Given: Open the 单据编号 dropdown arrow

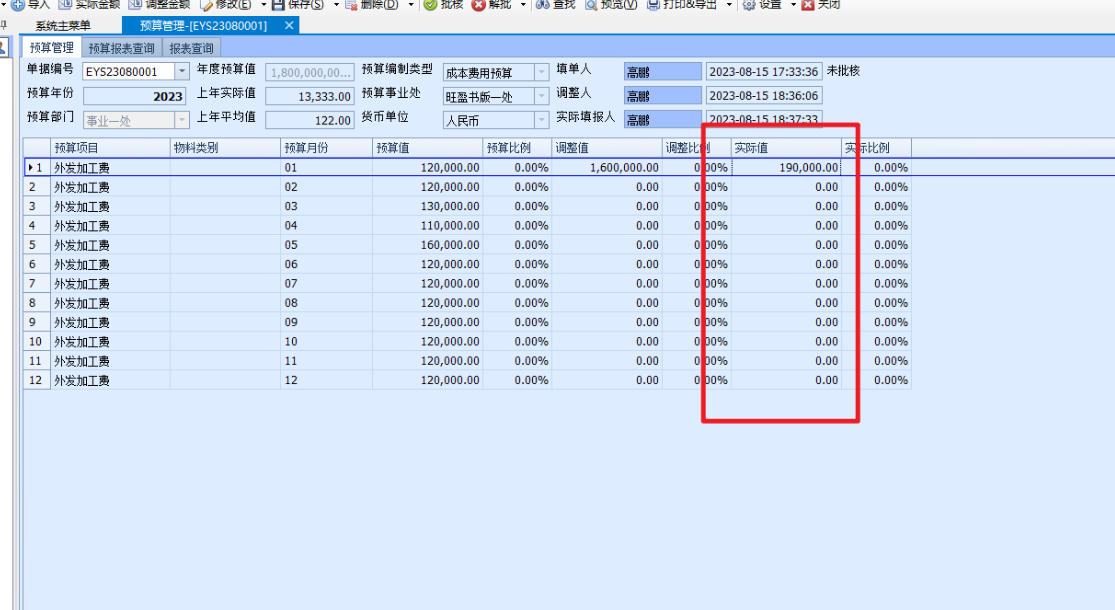Looking at the screenshot, I should [x=181, y=72].
